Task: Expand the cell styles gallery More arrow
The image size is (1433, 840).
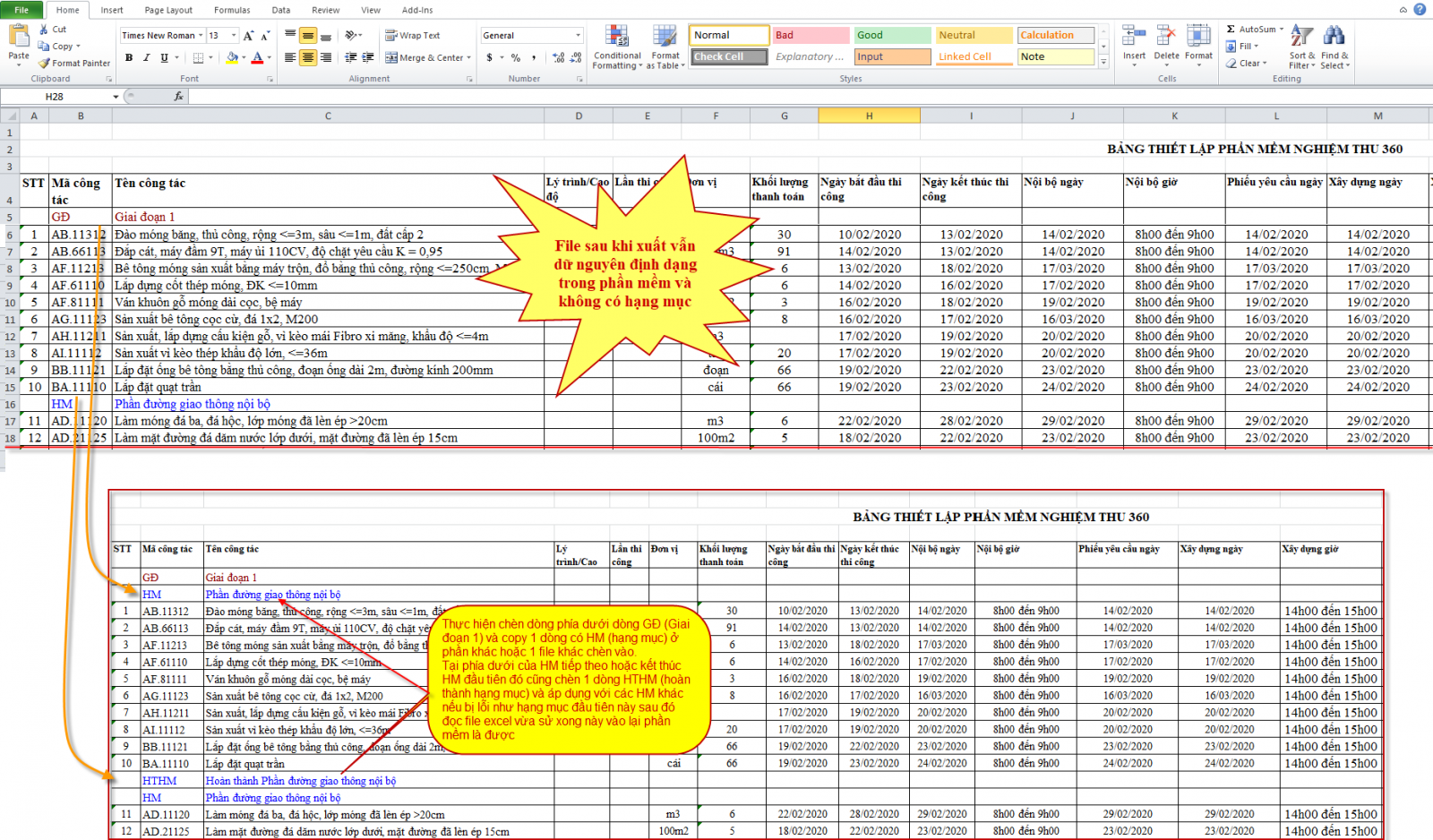Action: [x=1103, y=62]
